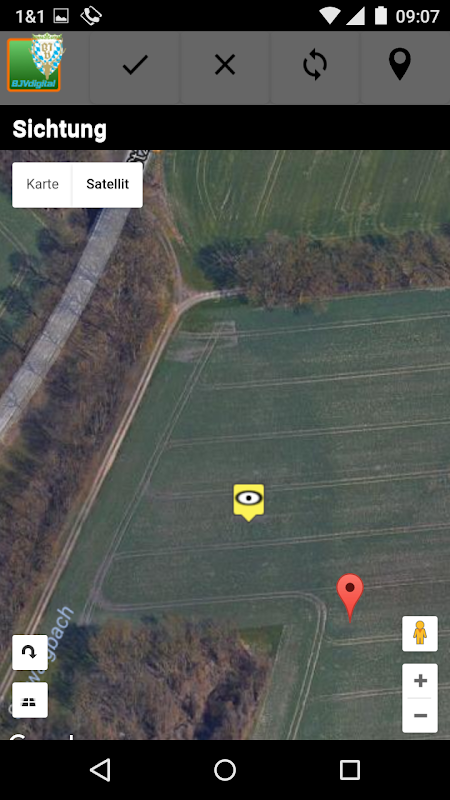
Task: Tap the Android home circle button
Action: (224, 770)
